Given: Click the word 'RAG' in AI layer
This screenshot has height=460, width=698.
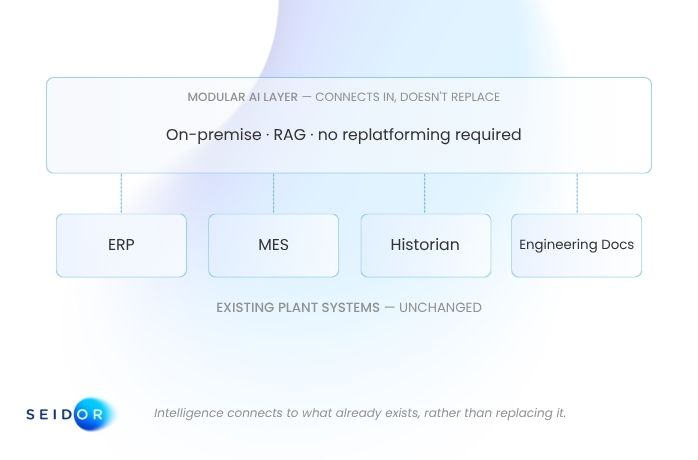Looking at the screenshot, I should 289,134.
